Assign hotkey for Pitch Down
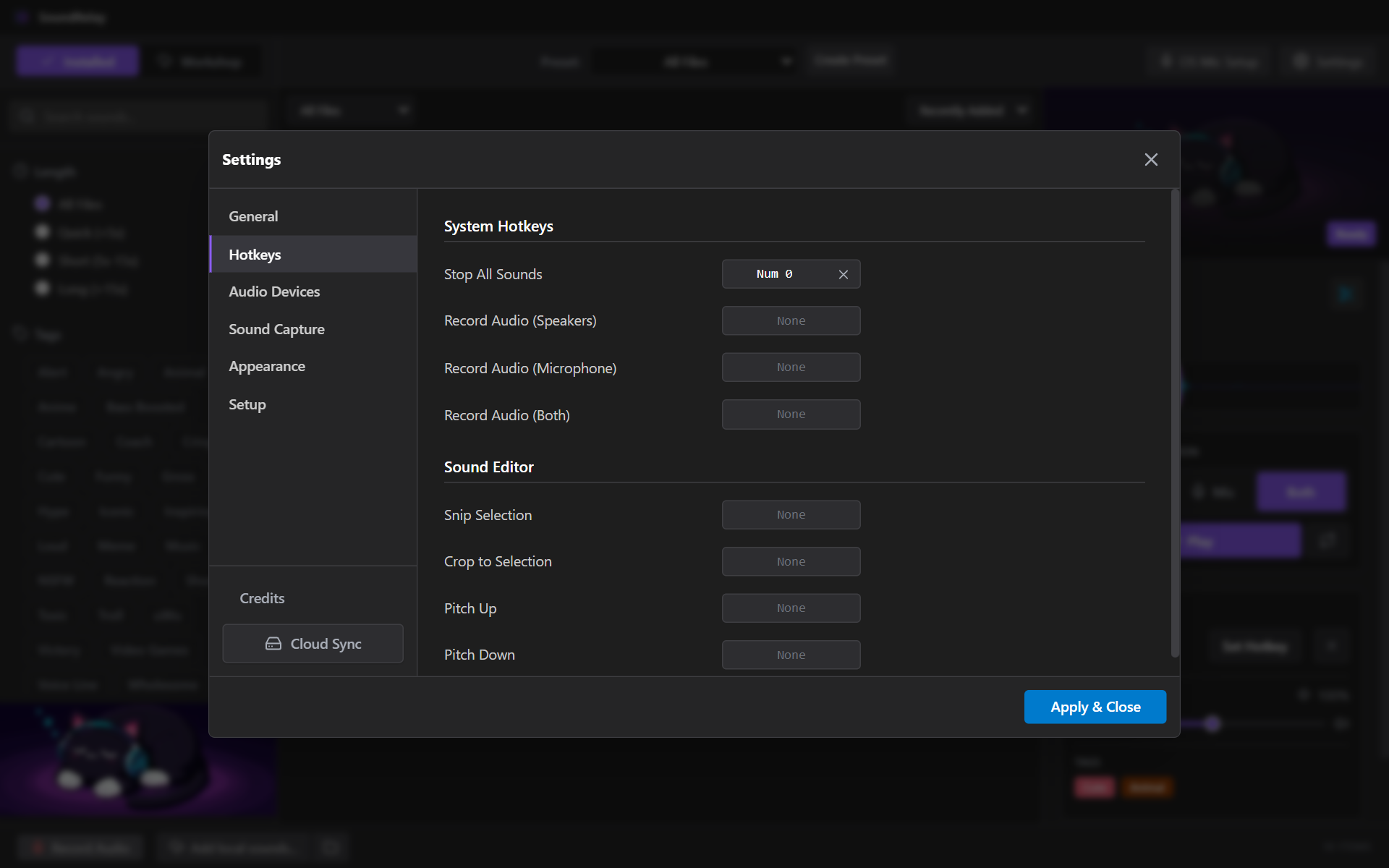The width and height of the screenshot is (1389, 868). tap(791, 655)
